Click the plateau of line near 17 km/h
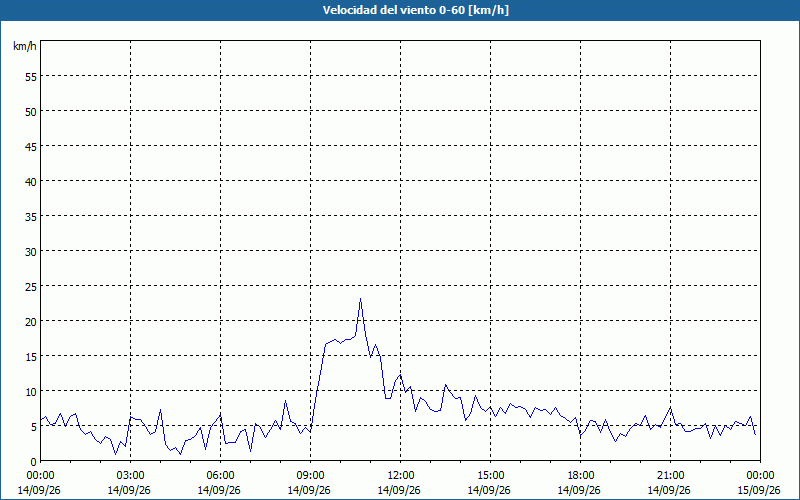Image resolution: width=800 pixels, height=500 pixels. click(340, 341)
